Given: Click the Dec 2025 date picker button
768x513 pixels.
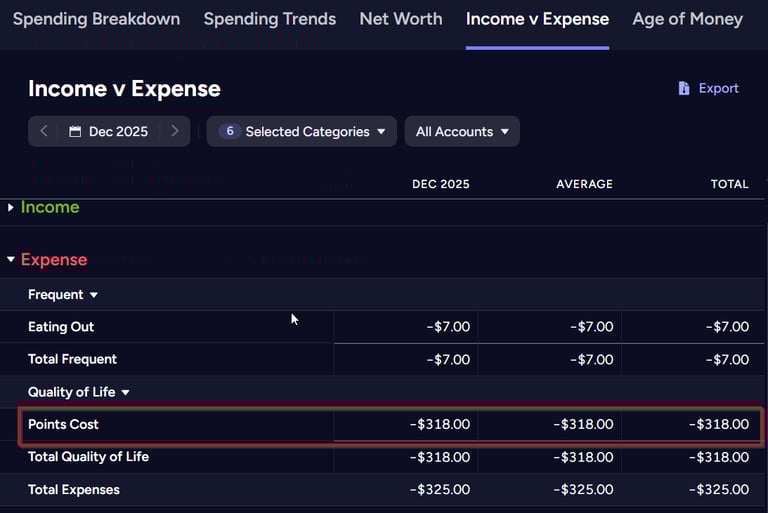Looking at the screenshot, I should [x=109, y=131].
